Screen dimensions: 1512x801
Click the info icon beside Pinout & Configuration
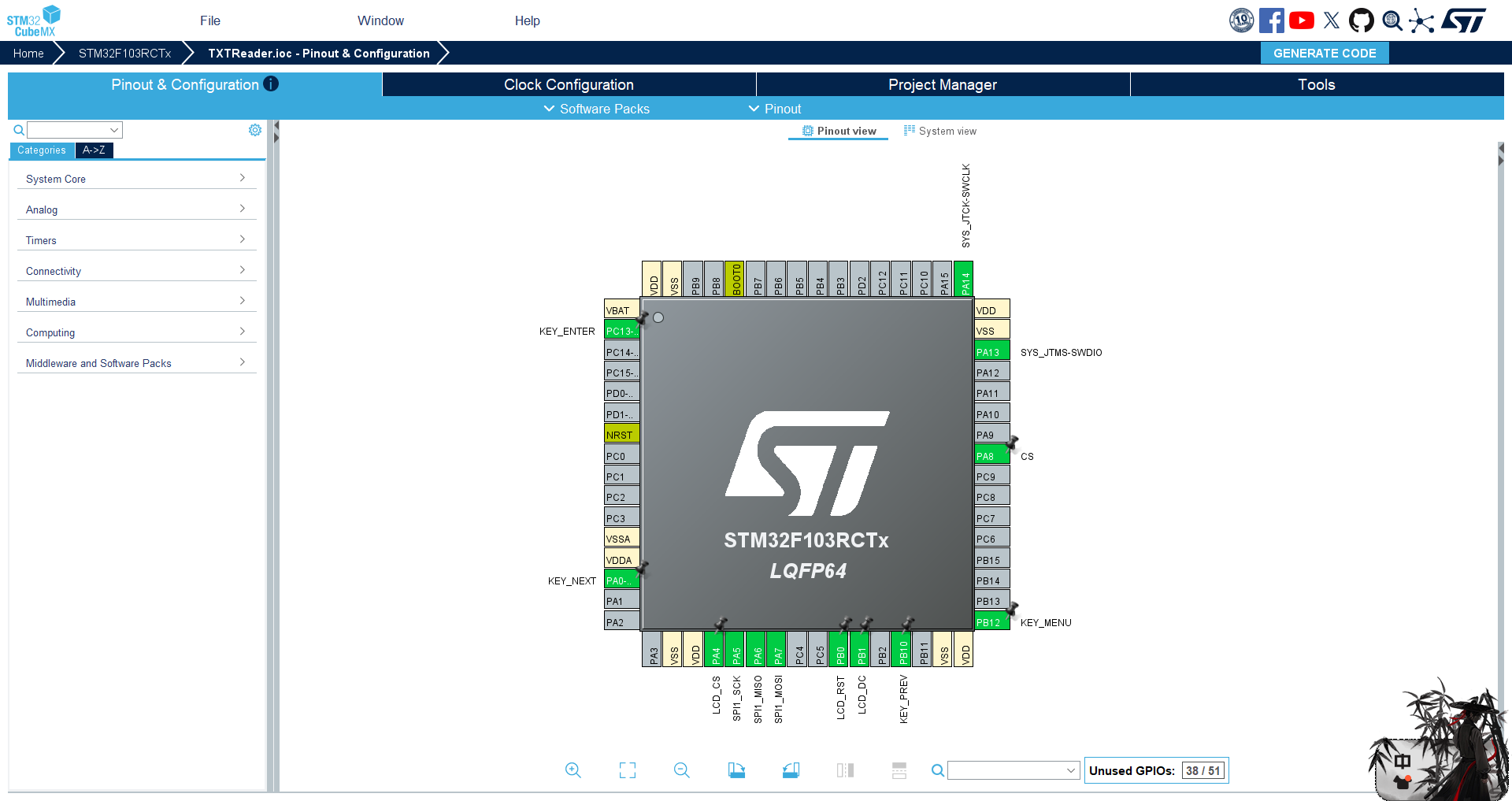(x=271, y=84)
